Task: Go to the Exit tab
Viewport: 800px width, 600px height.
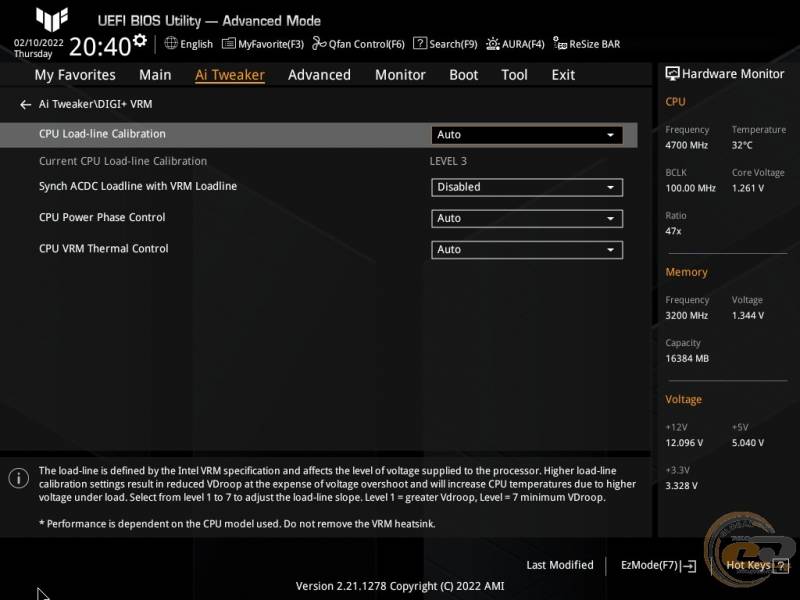Action: pyautogui.click(x=563, y=75)
